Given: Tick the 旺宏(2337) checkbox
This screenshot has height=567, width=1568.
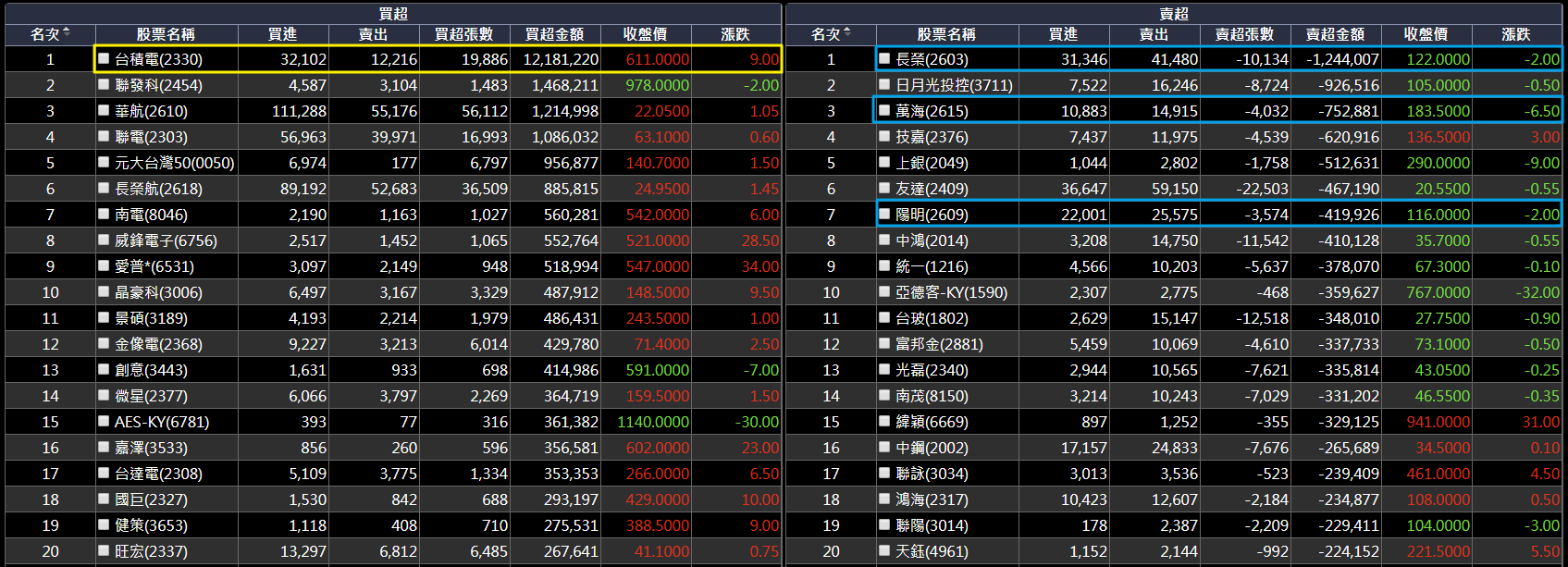Looking at the screenshot, I should pyautogui.click(x=105, y=550).
